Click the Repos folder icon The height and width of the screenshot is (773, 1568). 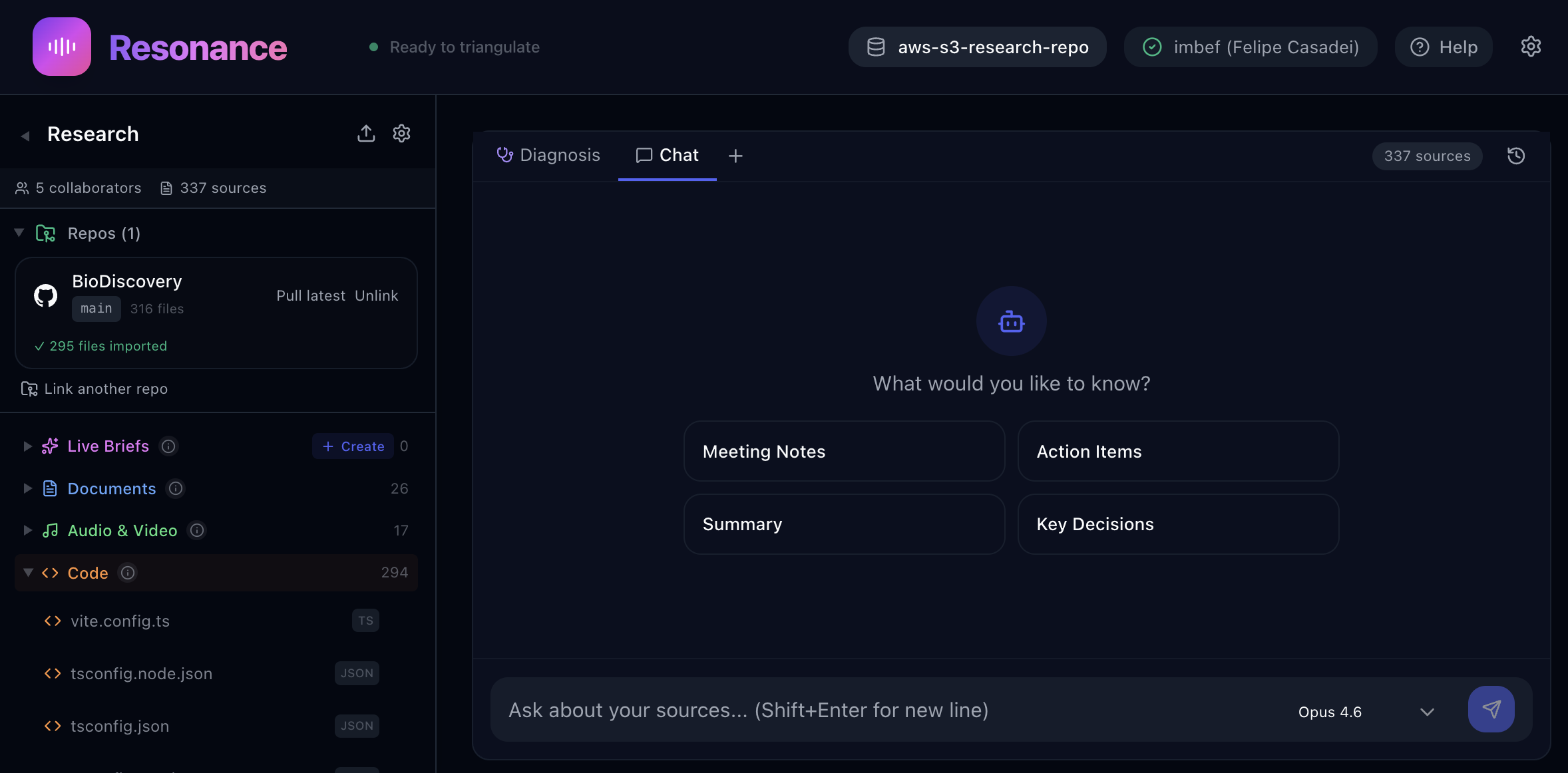coord(45,233)
